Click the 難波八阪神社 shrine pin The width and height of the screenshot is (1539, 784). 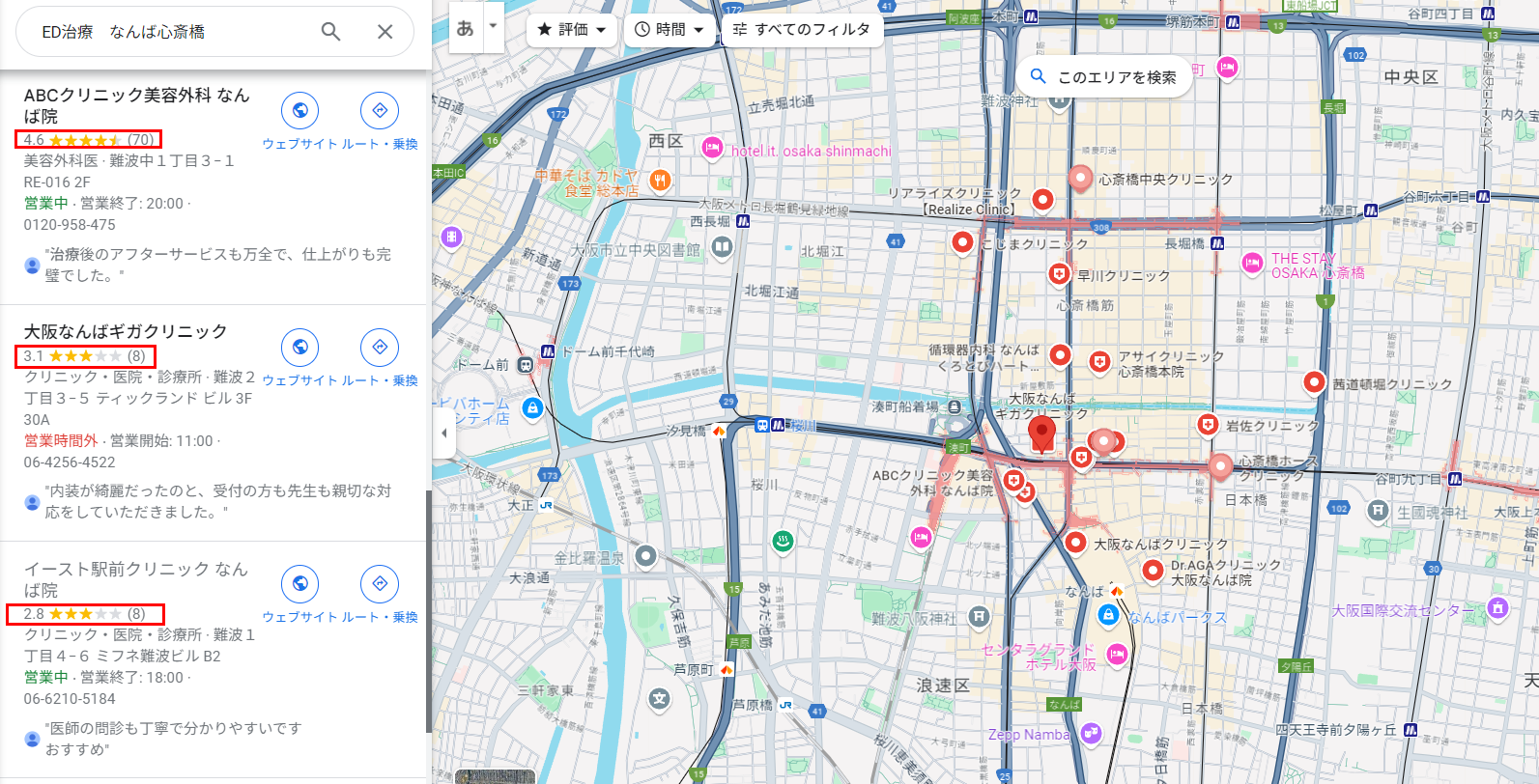pyautogui.click(x=979, y=615)
